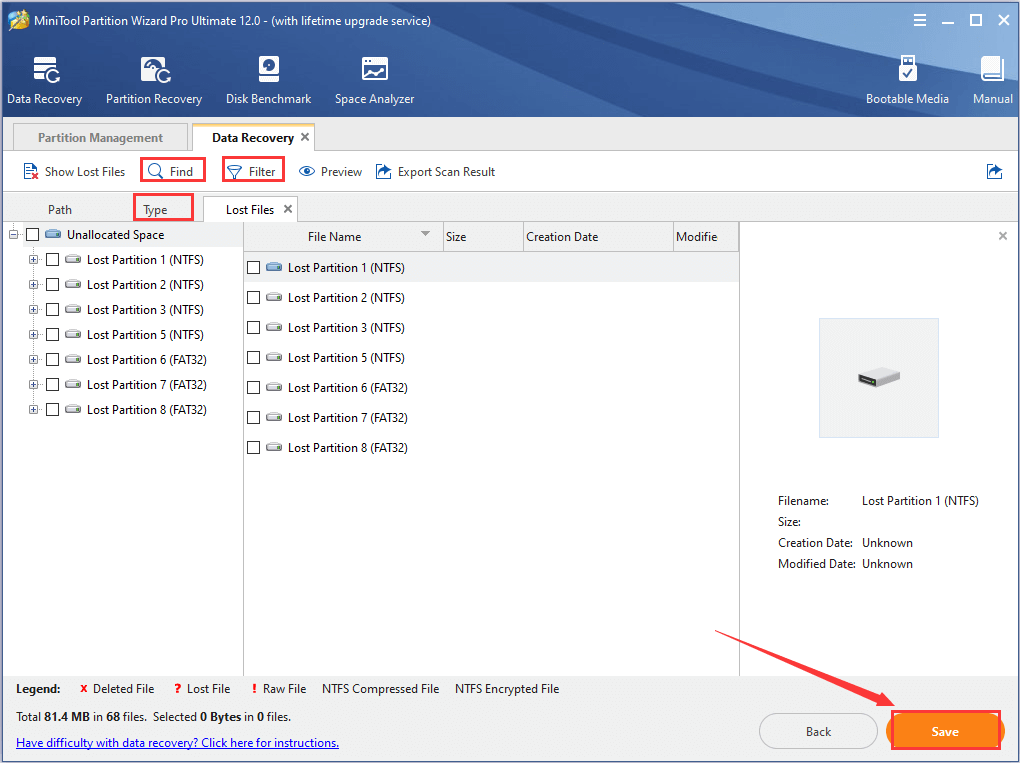
Task: Check Lost Partition 2 (NTFS) in tree
Action: (x=53, y=284)
